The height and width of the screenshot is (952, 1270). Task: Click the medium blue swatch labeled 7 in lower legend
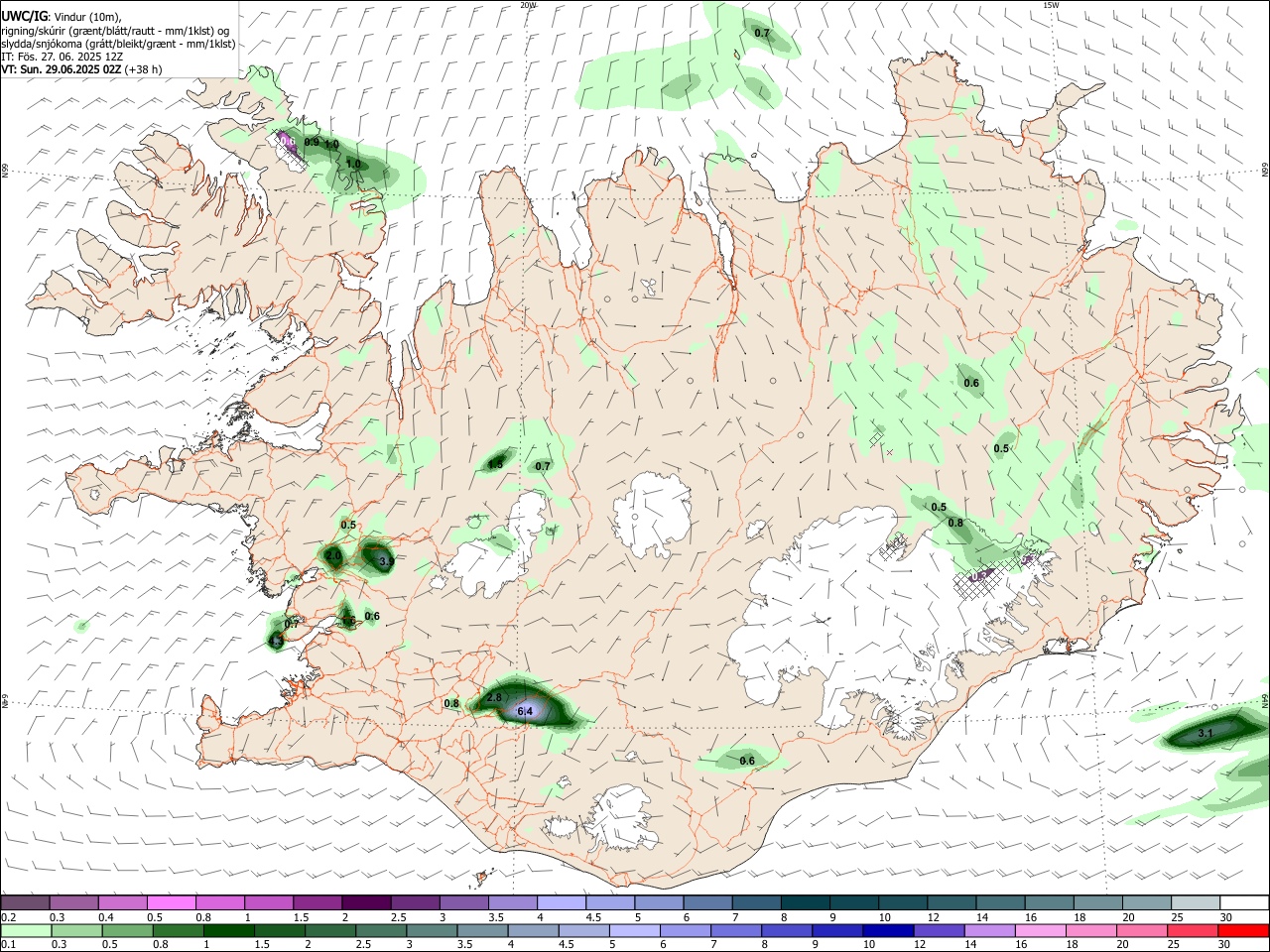(x=734, y=930)
